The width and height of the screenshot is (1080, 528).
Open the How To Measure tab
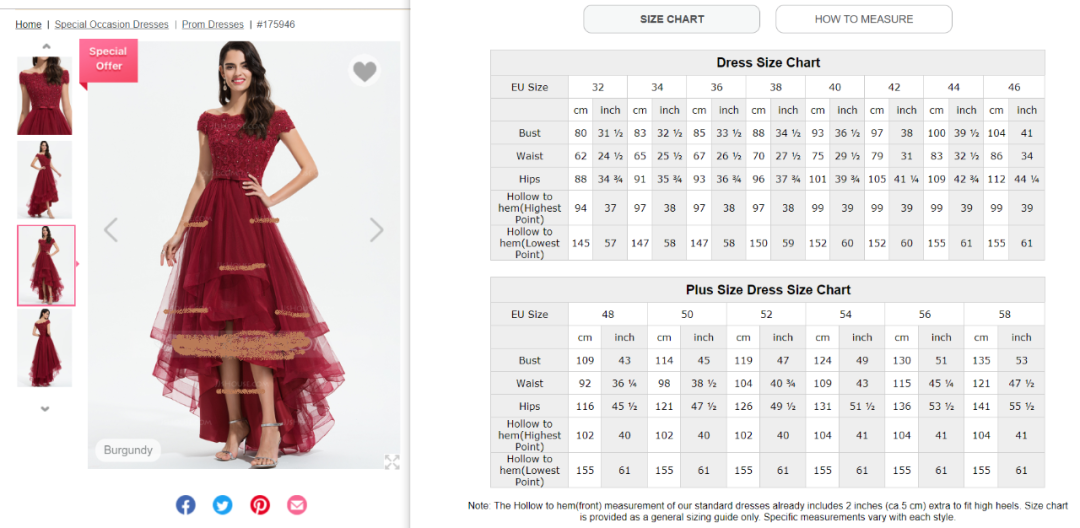pos(863,19)
